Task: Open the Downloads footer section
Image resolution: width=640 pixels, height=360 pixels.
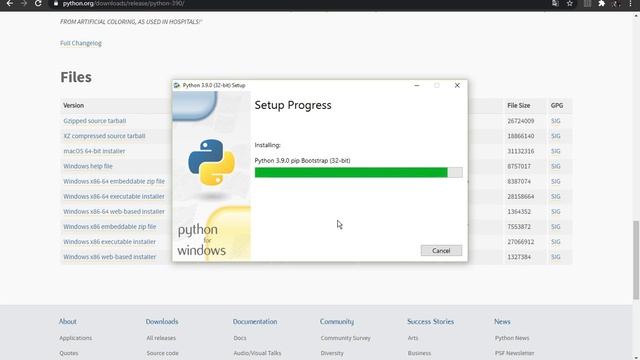Action: pos(162,322)
